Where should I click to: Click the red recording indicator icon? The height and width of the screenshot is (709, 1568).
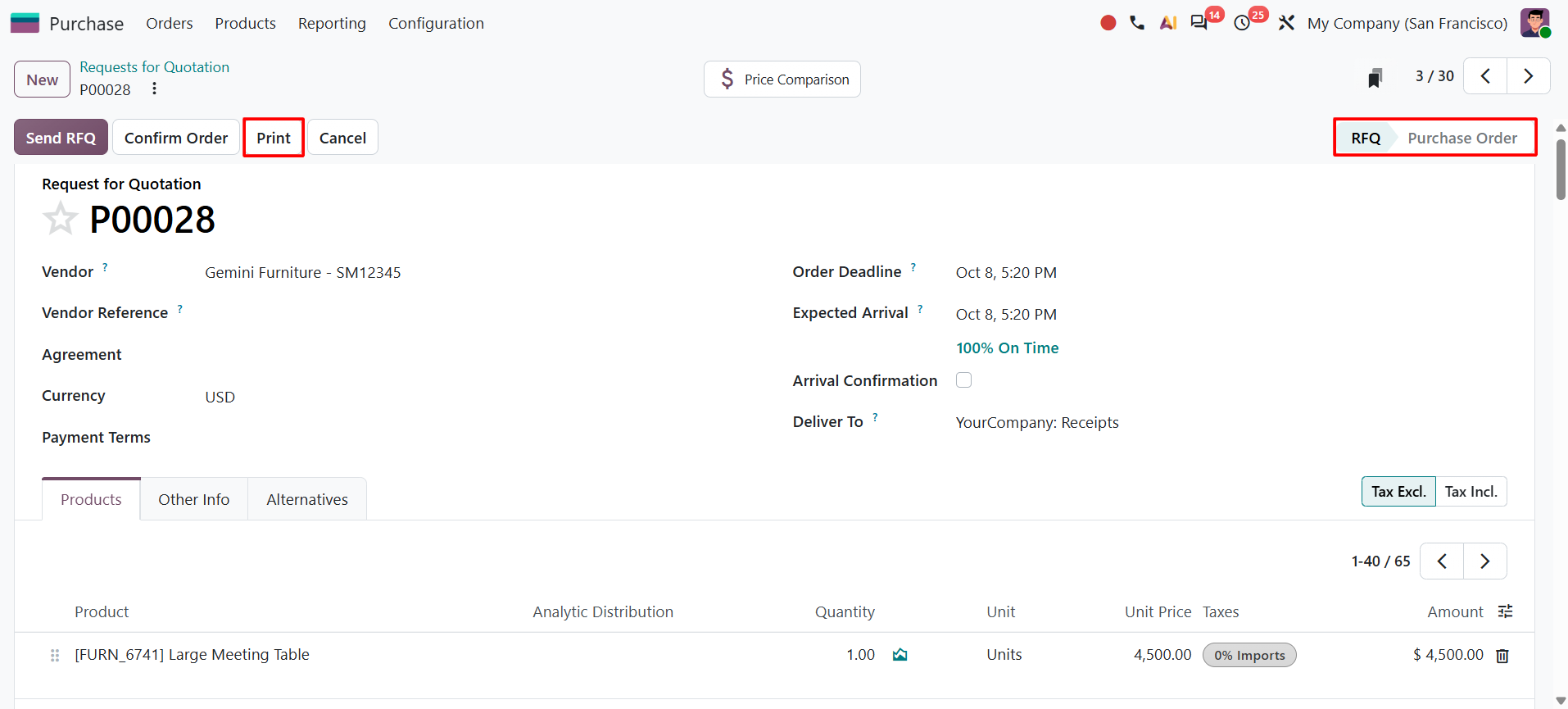coord(1108,23)
